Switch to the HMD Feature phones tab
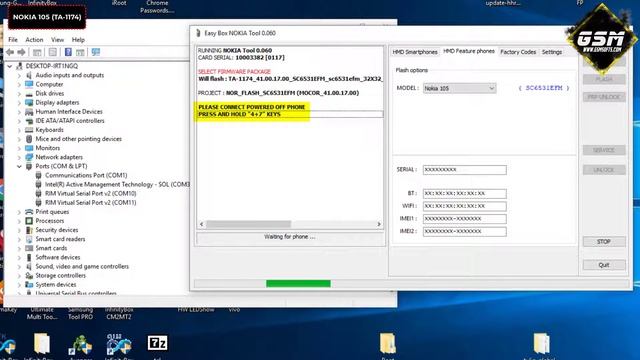 click(469, 51)
